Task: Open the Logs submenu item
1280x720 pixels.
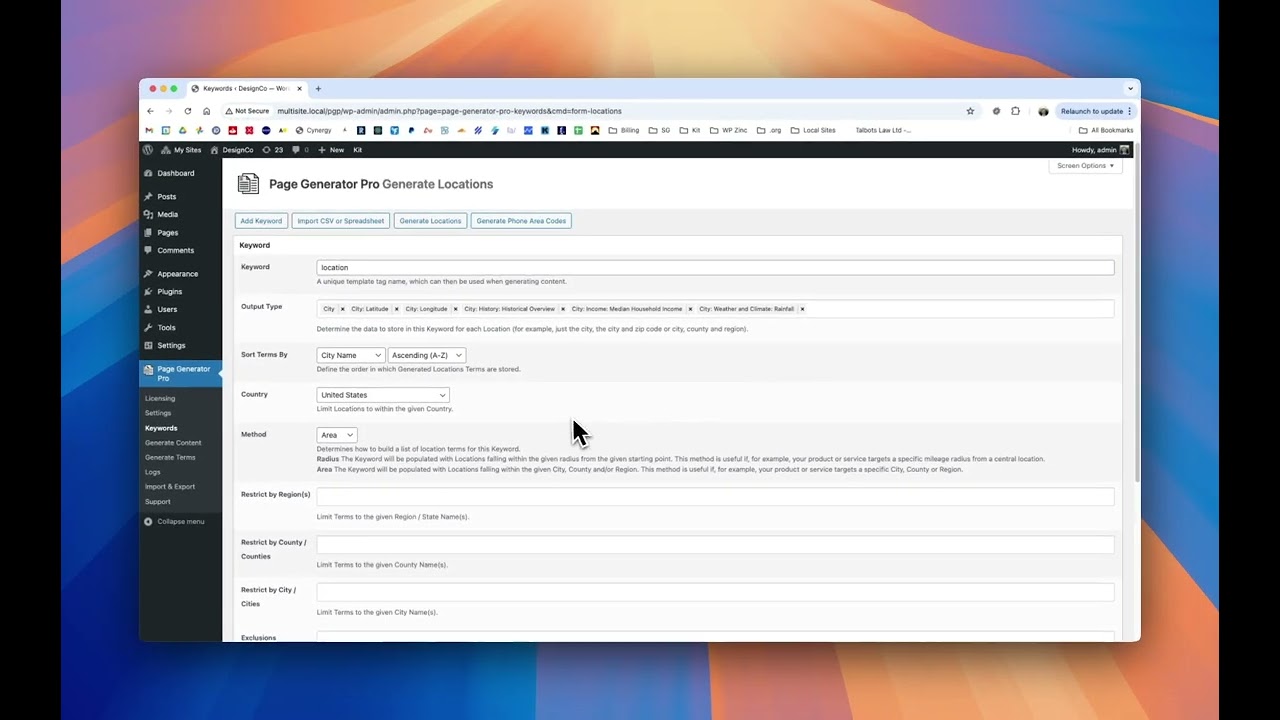Action: [152, 472]
